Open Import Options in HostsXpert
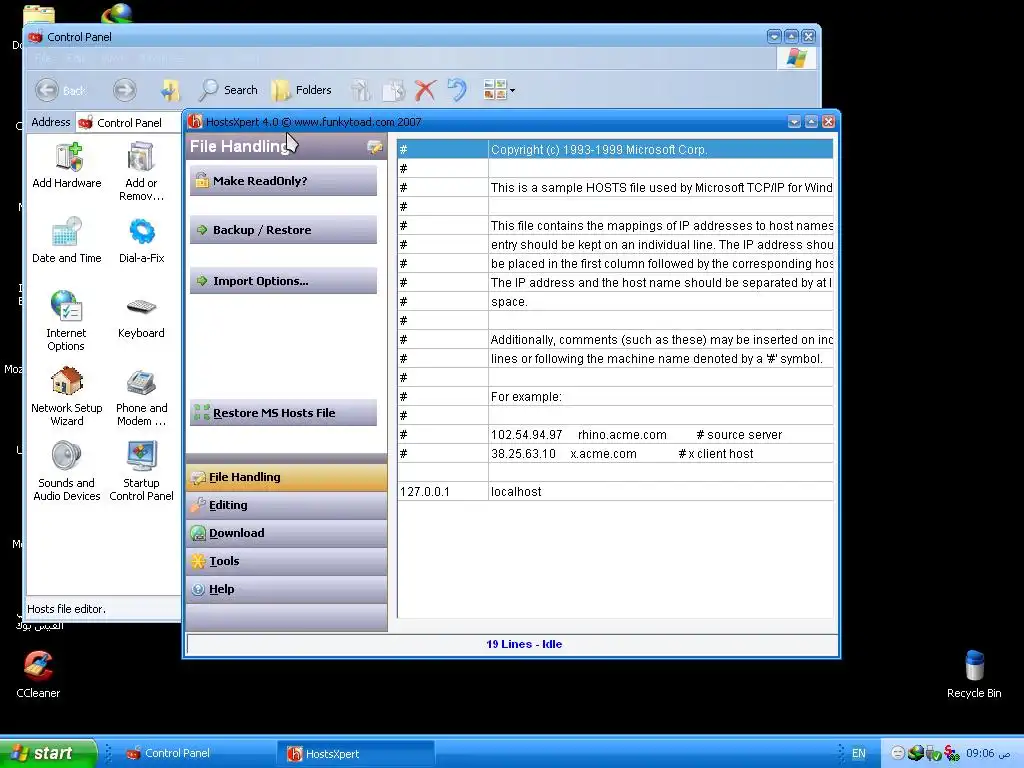1024x768 pixels. [x=283, y=281]
